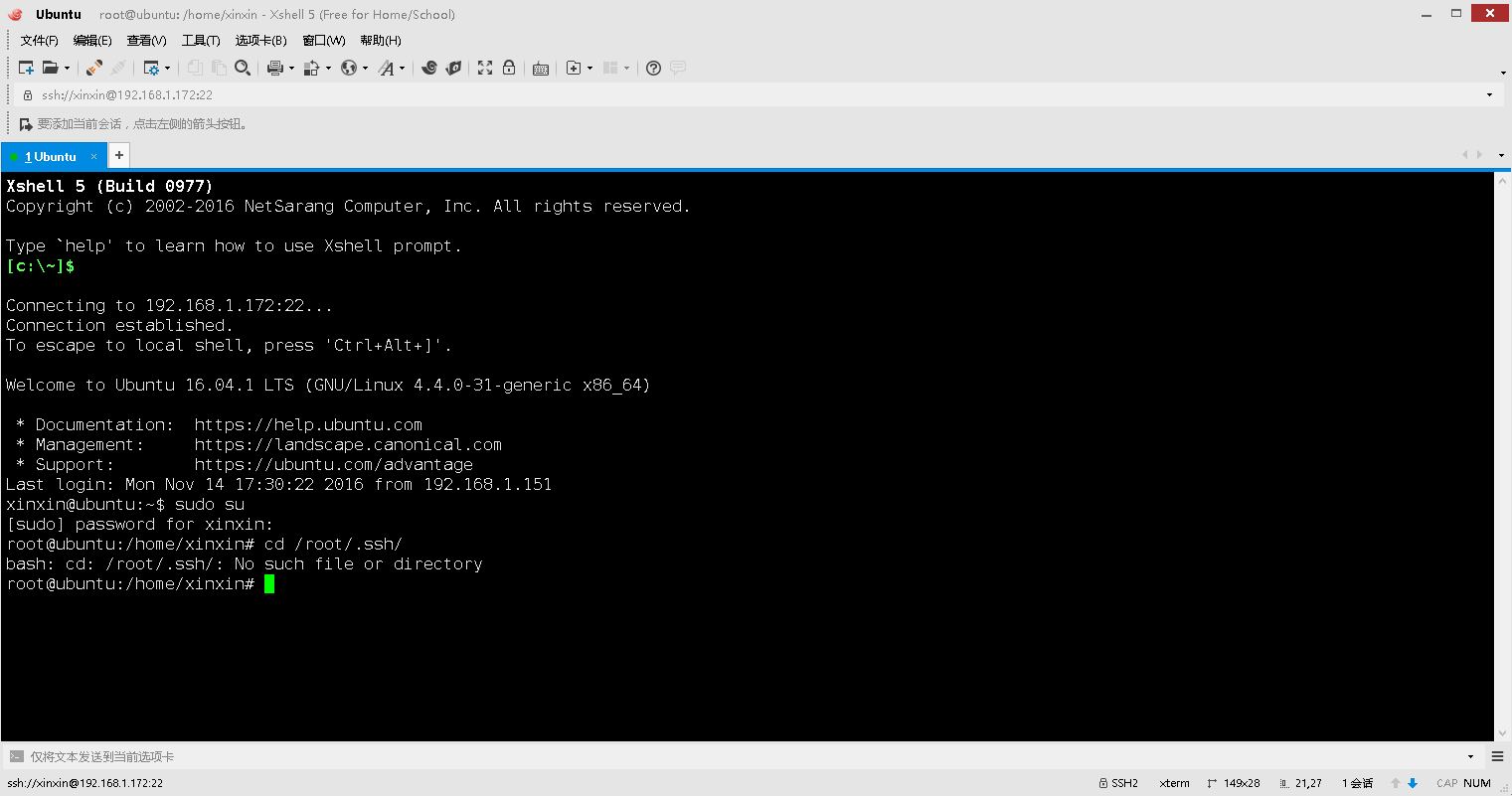The height and width of the screenshot is (796, 1512).
Task: Click the SSH2 status bar entry
Action: pos(1118,783)
